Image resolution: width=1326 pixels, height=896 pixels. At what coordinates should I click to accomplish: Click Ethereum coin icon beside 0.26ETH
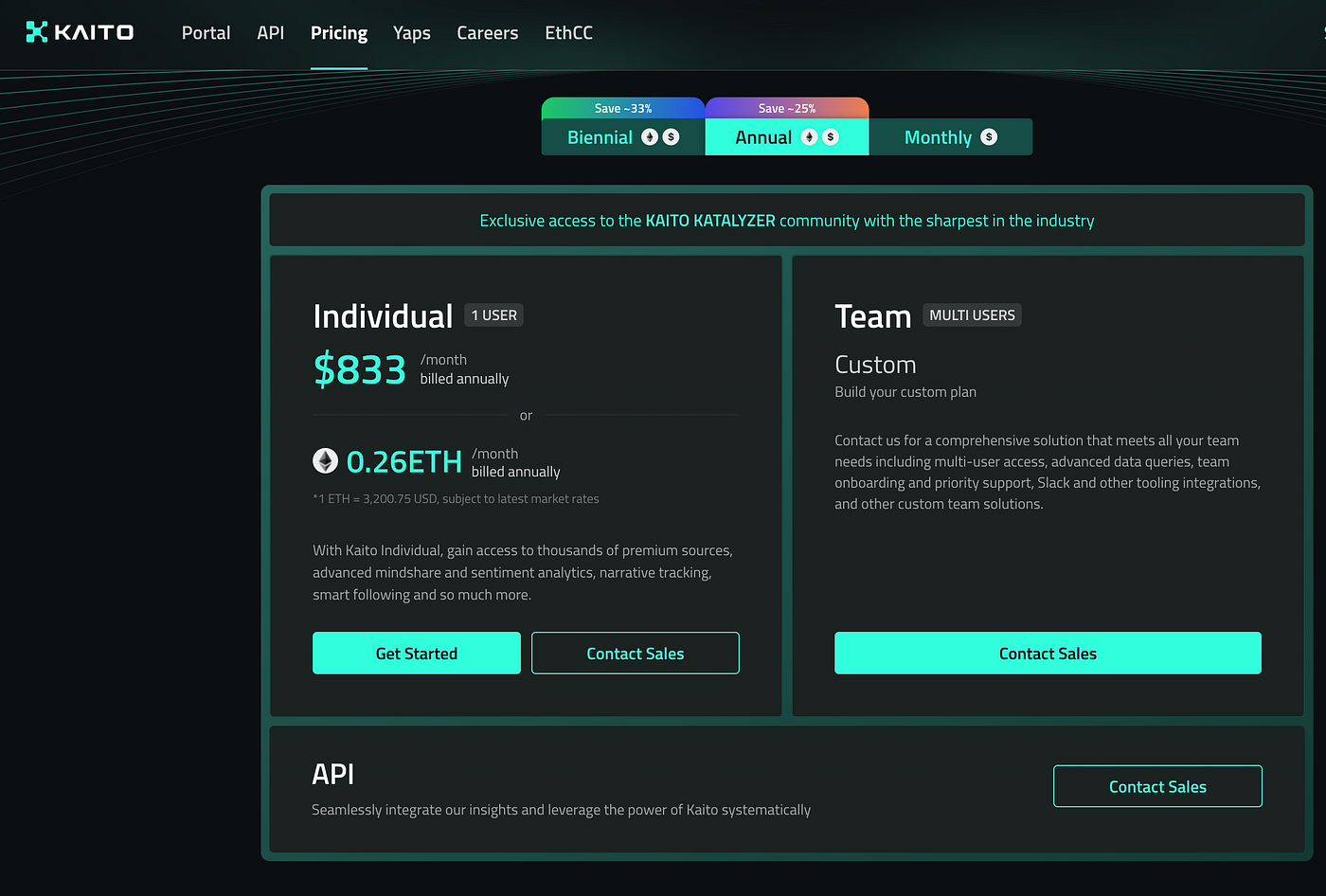326,461
